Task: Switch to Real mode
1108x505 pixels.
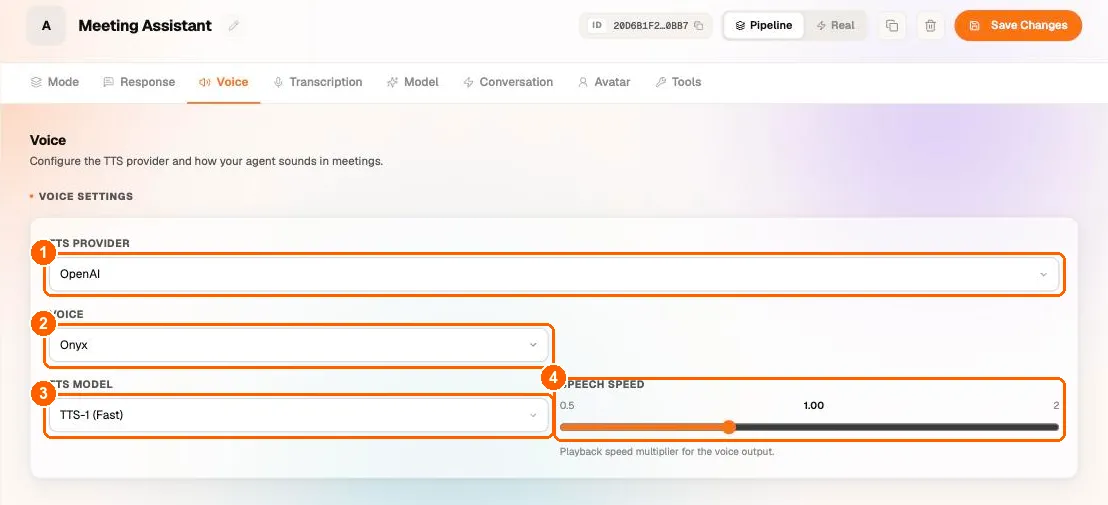Action: pyautogui.click(x=835, y=25)
